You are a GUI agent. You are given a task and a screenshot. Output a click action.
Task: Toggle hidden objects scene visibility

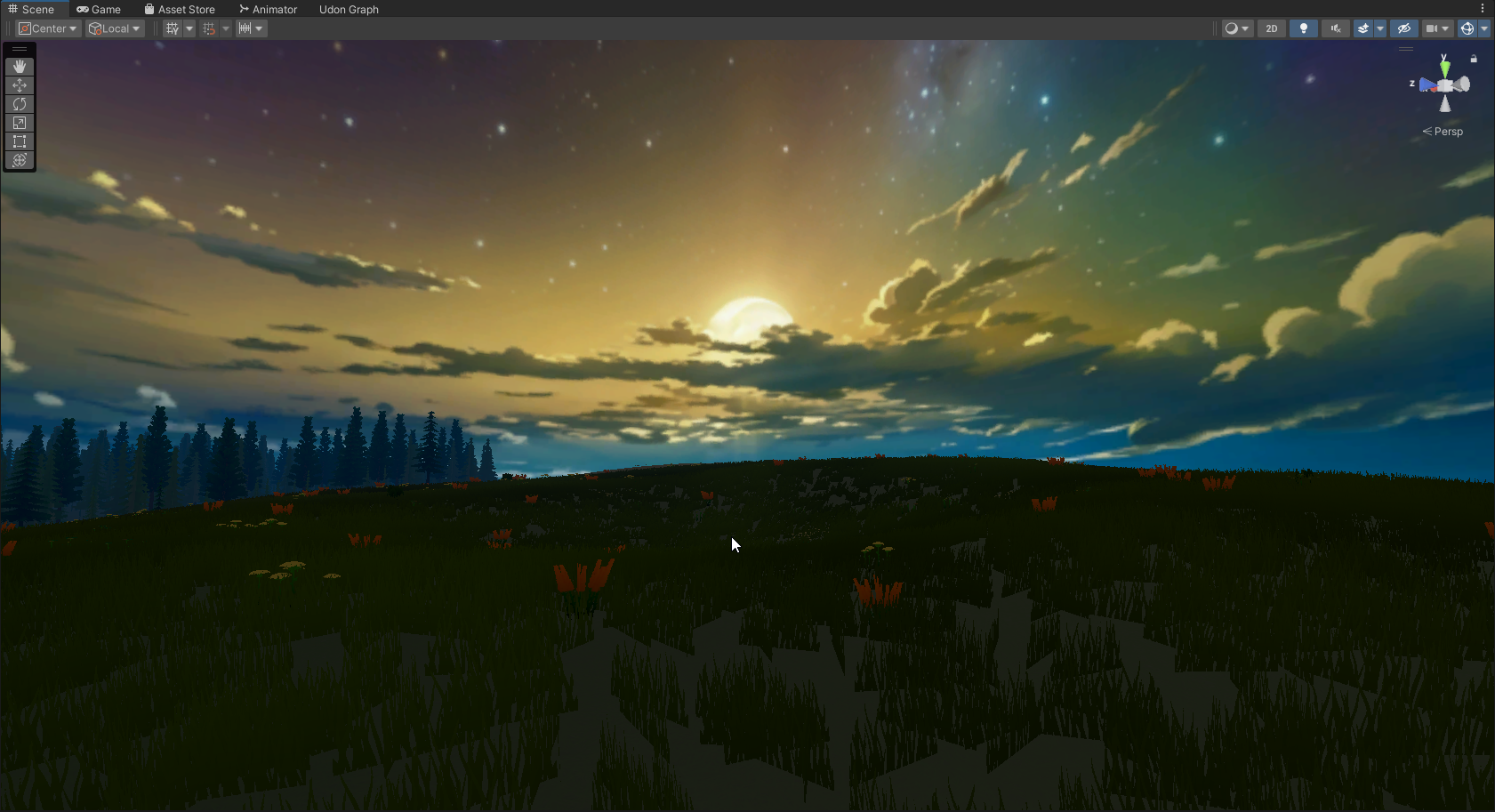coord(1404,28)
